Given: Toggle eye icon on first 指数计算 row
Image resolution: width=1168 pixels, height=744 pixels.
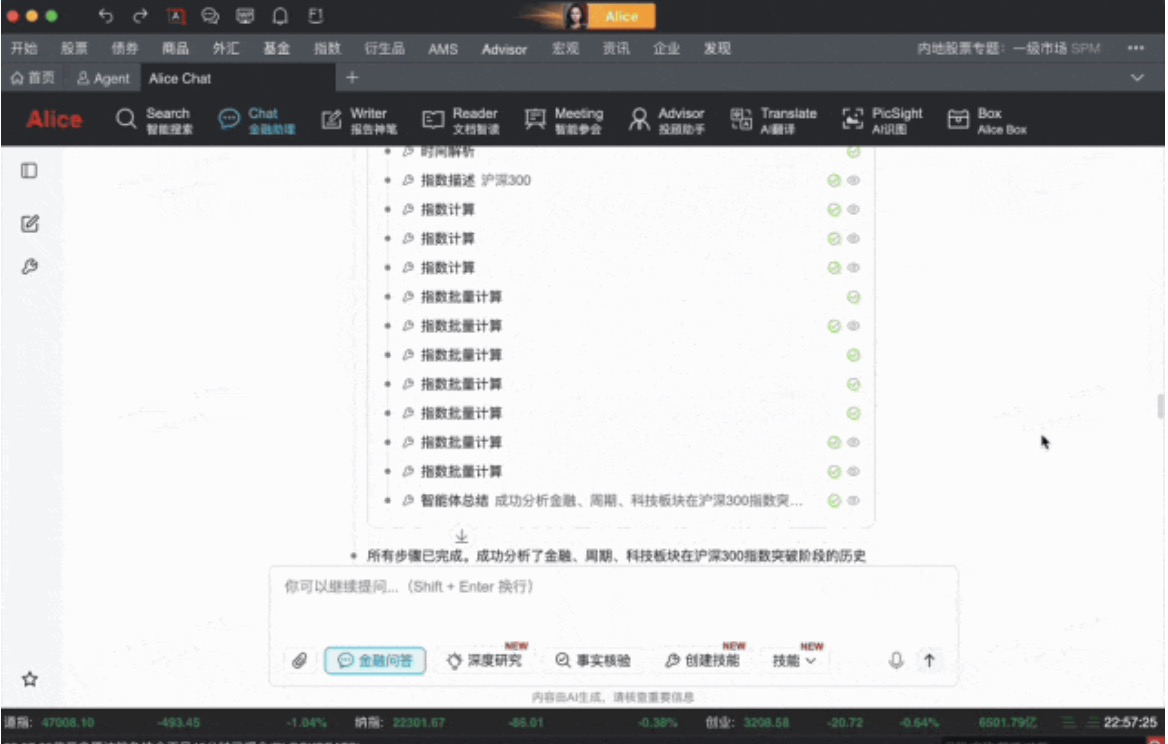Looking at the screenshot, I should coord(854,209).
